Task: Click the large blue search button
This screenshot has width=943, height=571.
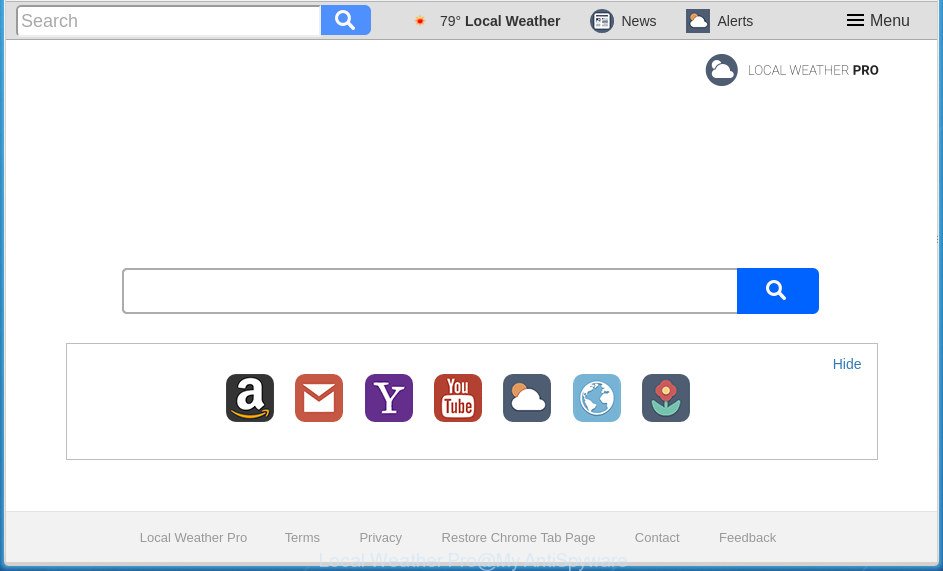Action: 778,291
